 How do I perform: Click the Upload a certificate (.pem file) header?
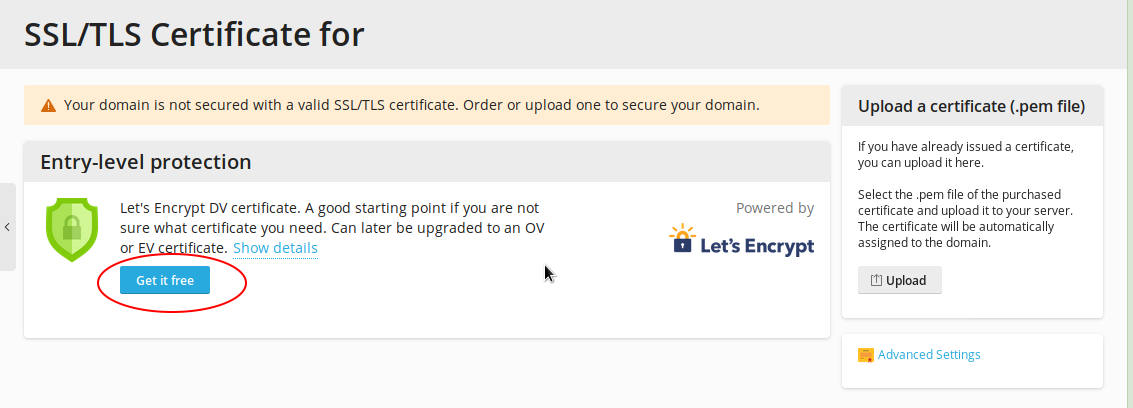971,106
